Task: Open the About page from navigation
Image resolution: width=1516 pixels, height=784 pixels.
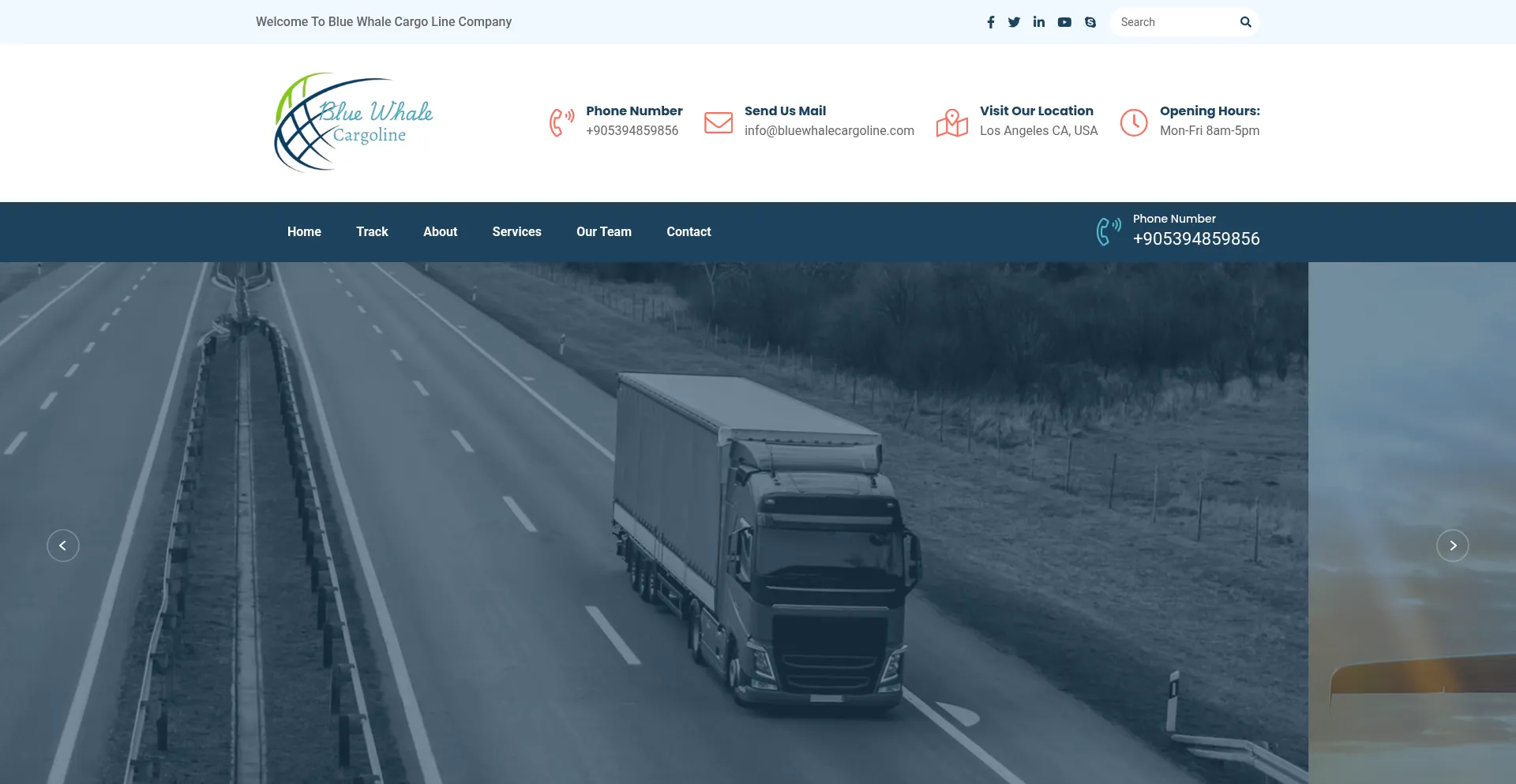Action: click(x=440, y=232)
